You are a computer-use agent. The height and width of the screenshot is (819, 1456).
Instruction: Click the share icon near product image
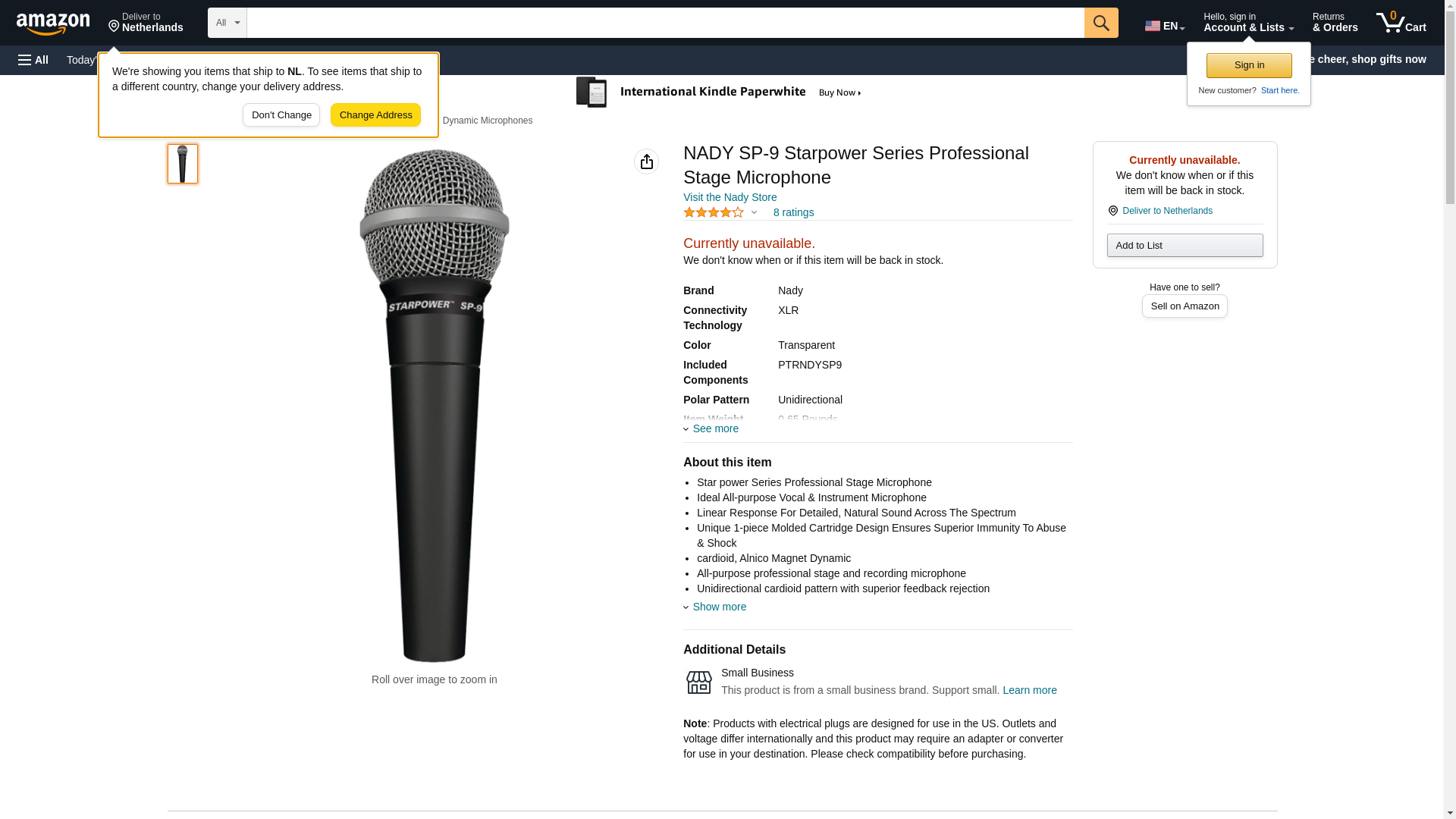pyautogui.click(x=646, y=162)
